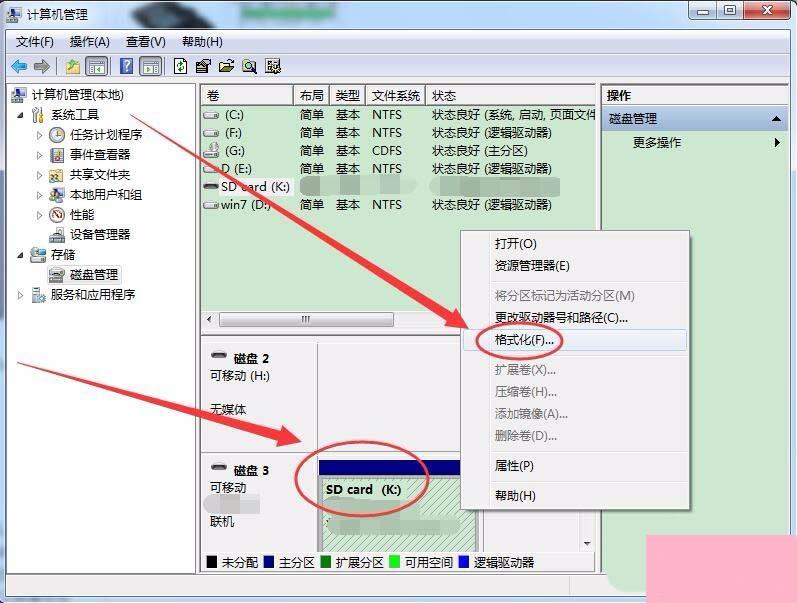
Task: Open the File (文件) menu
Action: click(35, 42)
